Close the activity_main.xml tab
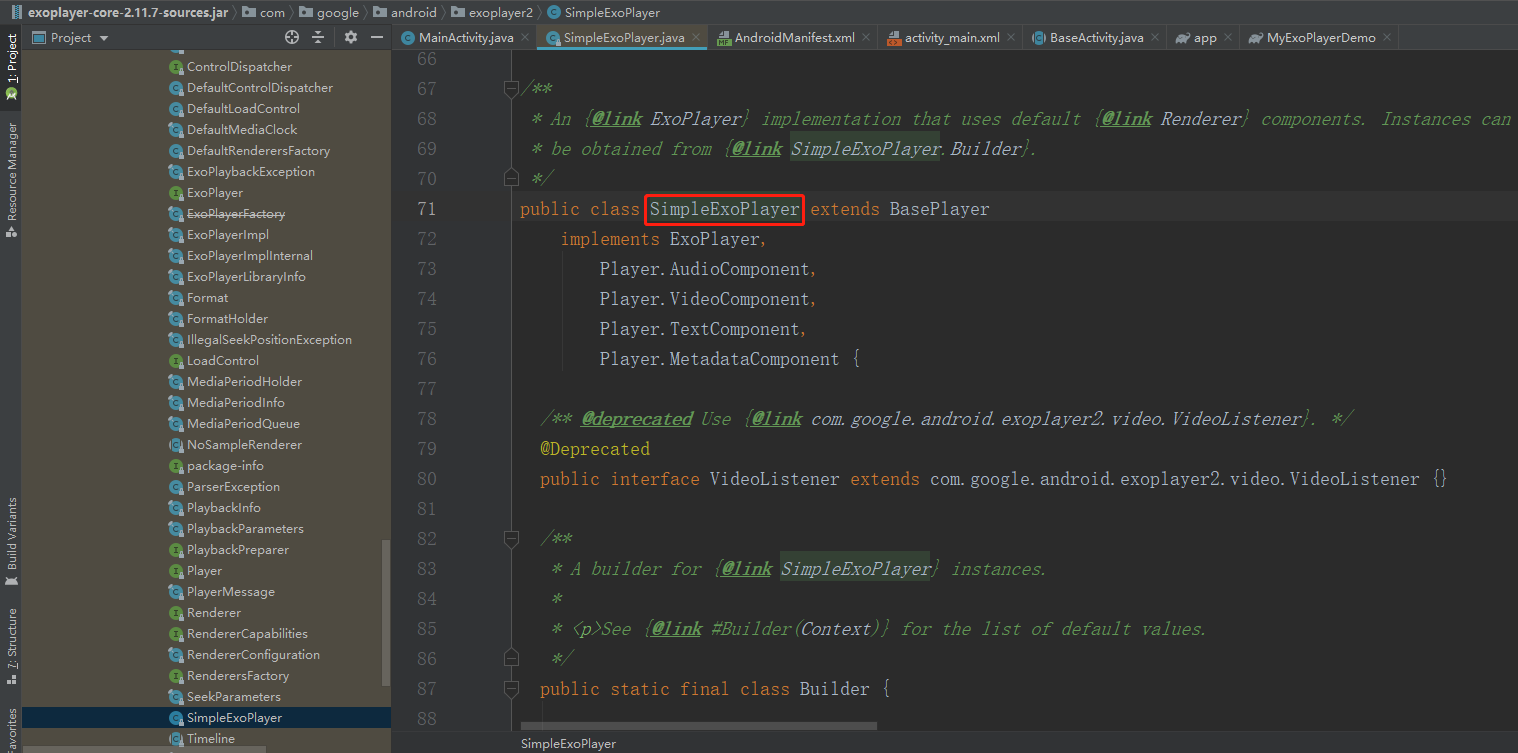This screenshot has width=1518, height=753. [x=1011, y=38]
